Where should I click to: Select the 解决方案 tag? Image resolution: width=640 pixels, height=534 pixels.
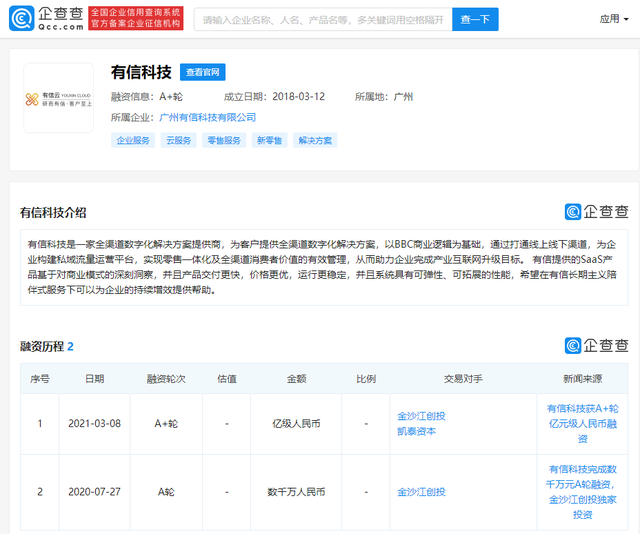coord(315,140)
